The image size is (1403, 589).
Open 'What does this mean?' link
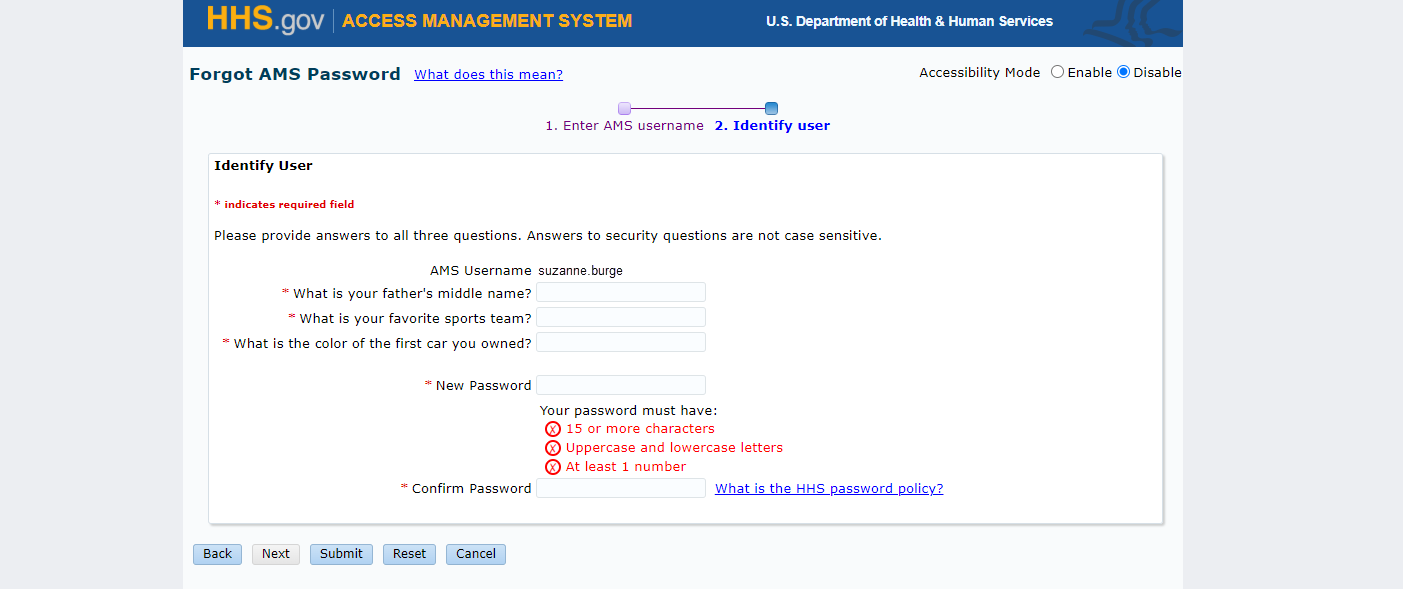488,75
